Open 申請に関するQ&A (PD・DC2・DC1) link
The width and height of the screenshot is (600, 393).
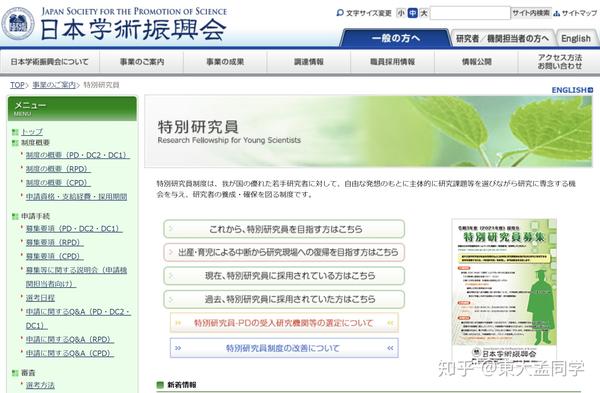click(x=78, y=318)
